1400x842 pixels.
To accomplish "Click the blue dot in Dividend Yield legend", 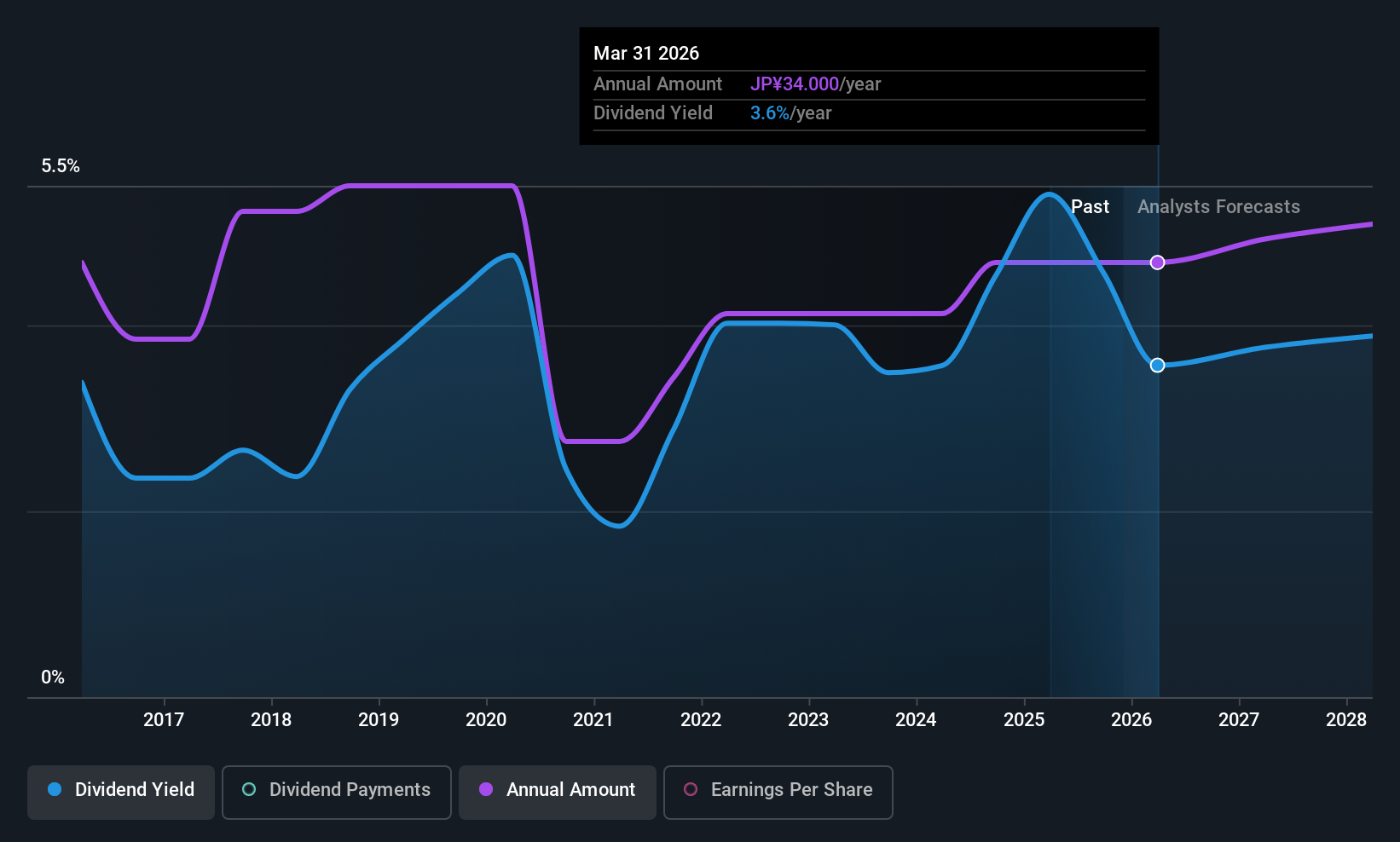I will point(55,789).
